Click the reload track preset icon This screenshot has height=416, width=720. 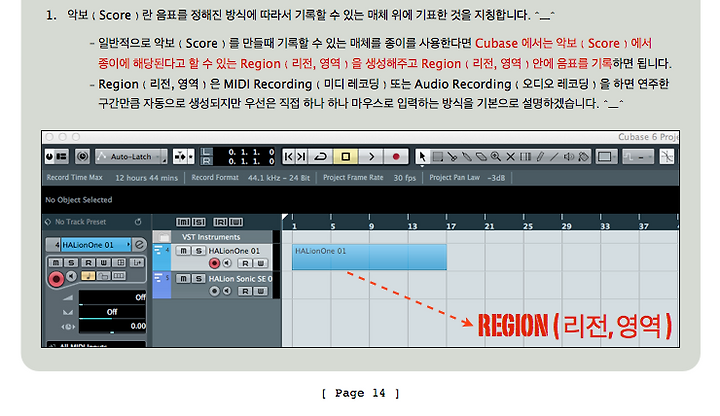tap(138, 222)
